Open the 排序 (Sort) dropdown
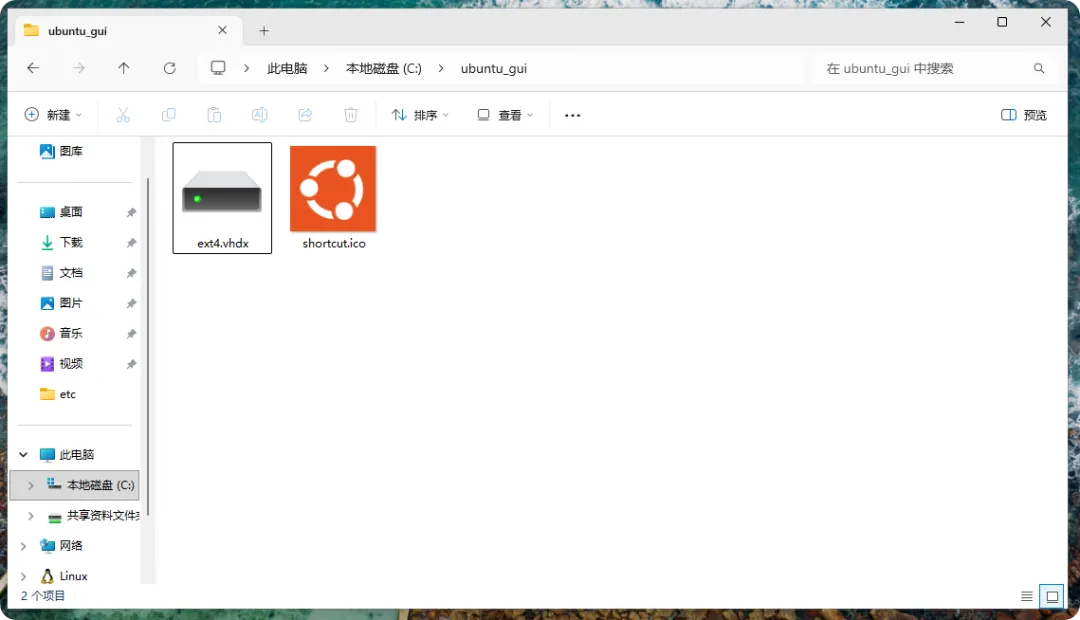This screenshot has height=620, width=1080. [420, 115]
